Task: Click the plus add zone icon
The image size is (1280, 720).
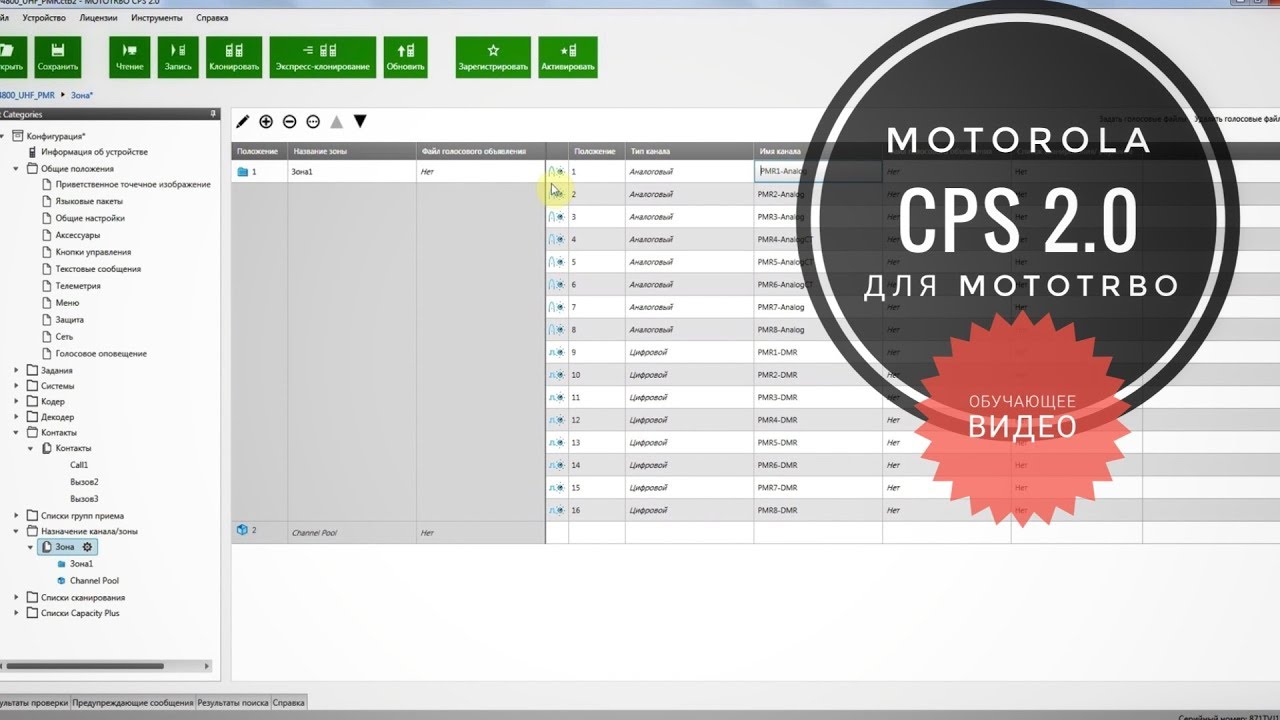Action: coord(266,121)
